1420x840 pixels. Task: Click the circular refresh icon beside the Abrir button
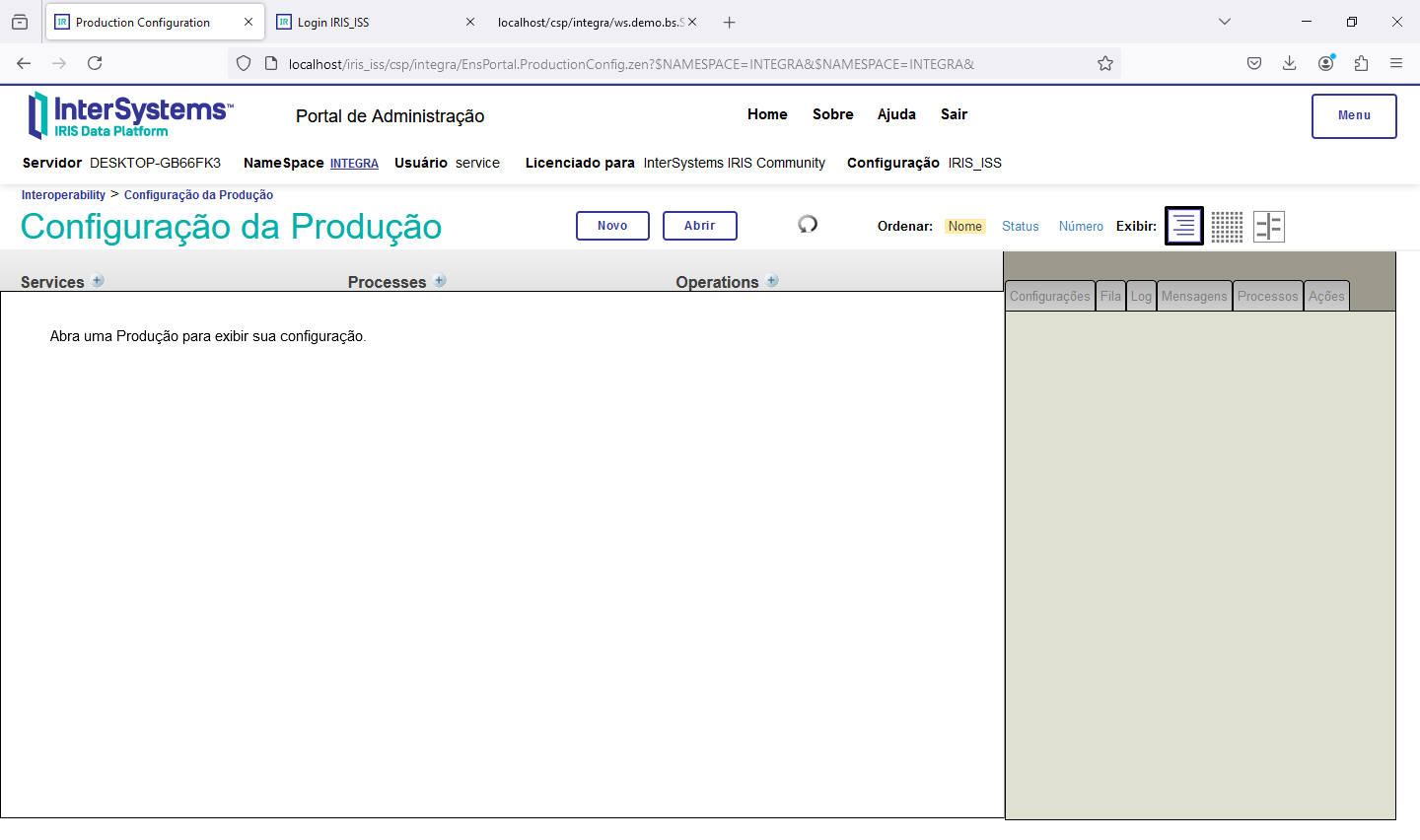click(808, 225)
